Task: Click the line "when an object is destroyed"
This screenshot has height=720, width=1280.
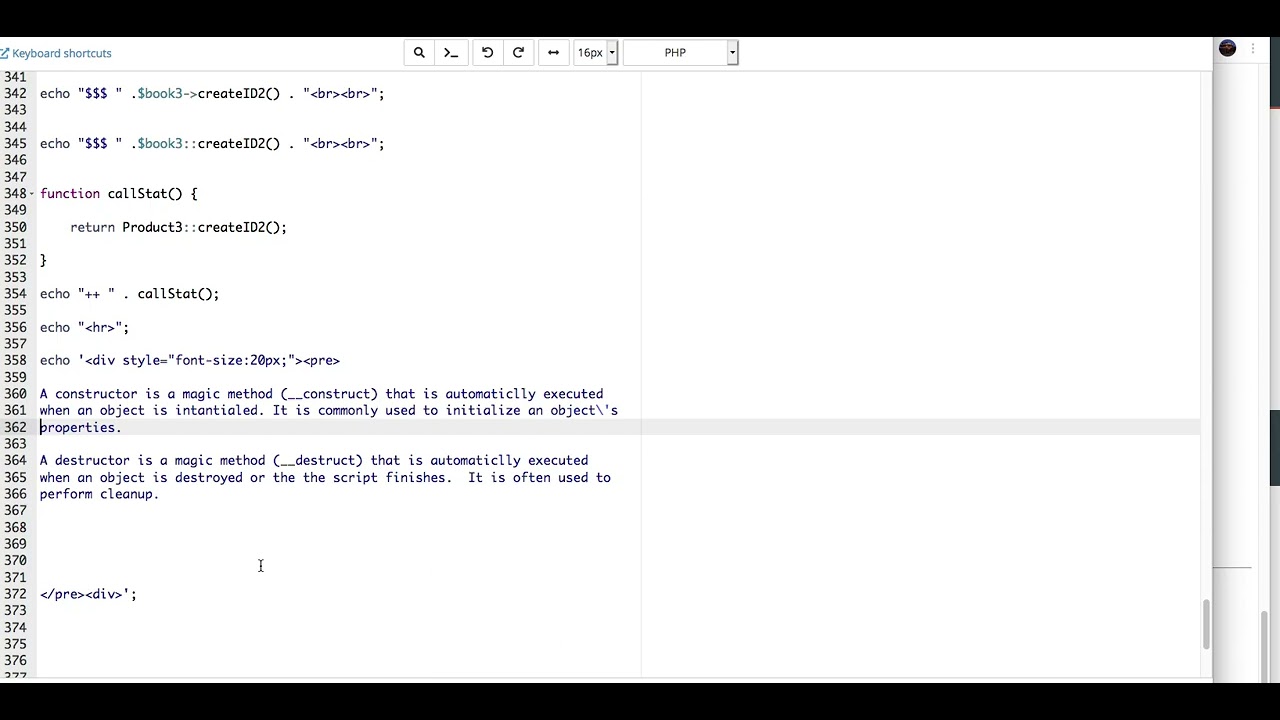Action: 325,477
